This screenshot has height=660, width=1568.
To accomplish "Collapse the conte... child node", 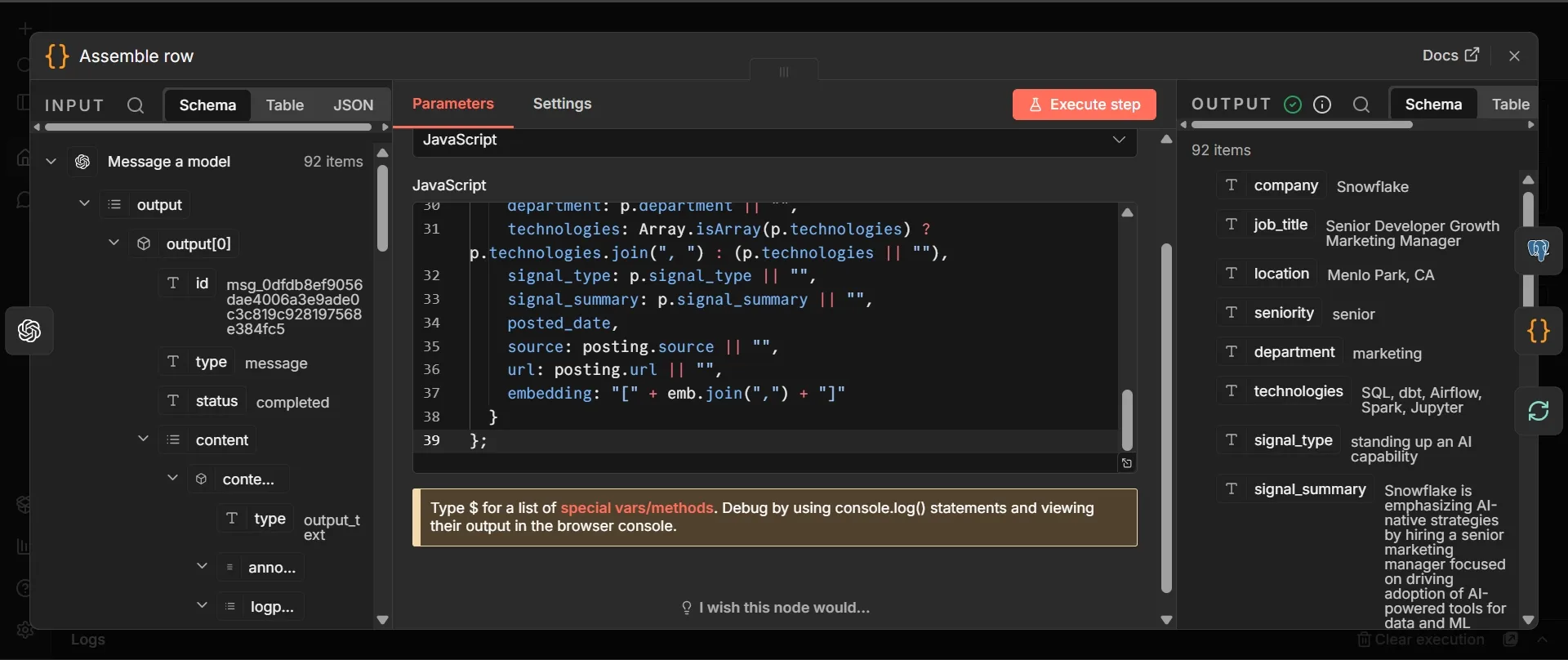I will coord(172,478).
